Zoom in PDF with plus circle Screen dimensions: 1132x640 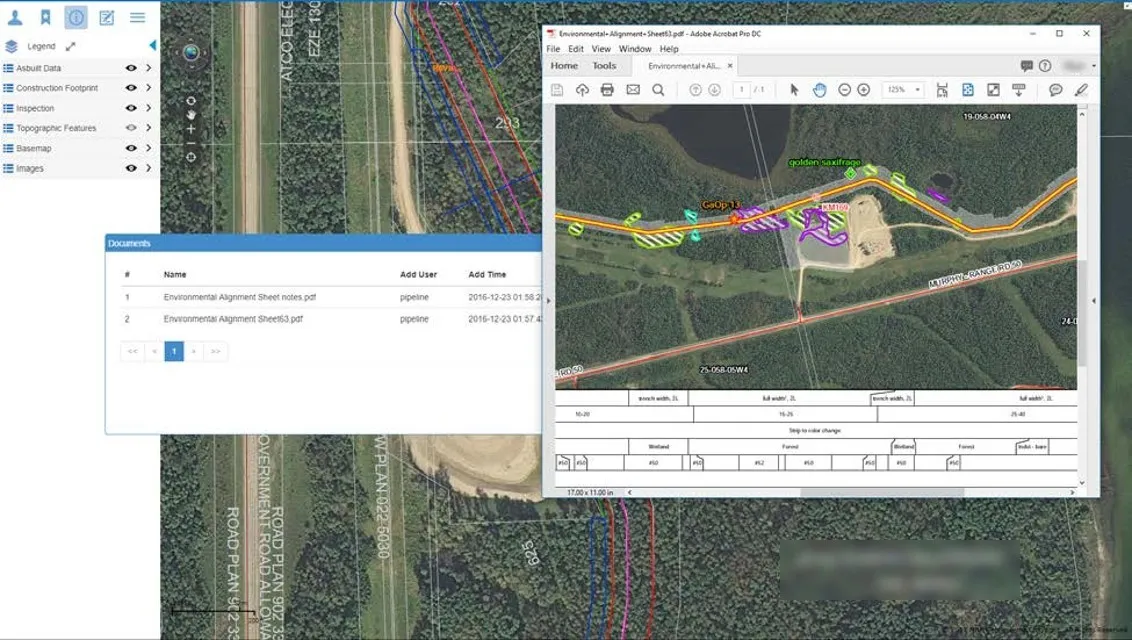point(863,90)
